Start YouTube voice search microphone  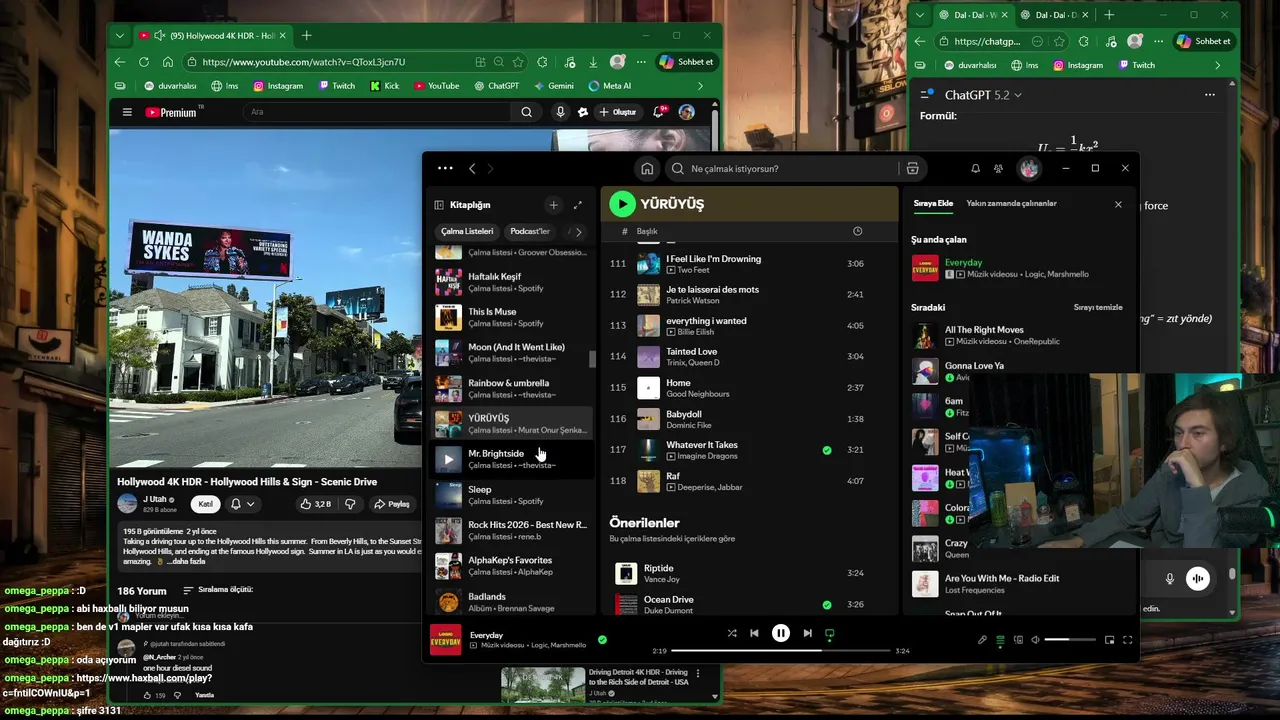[x=560, y=112]
